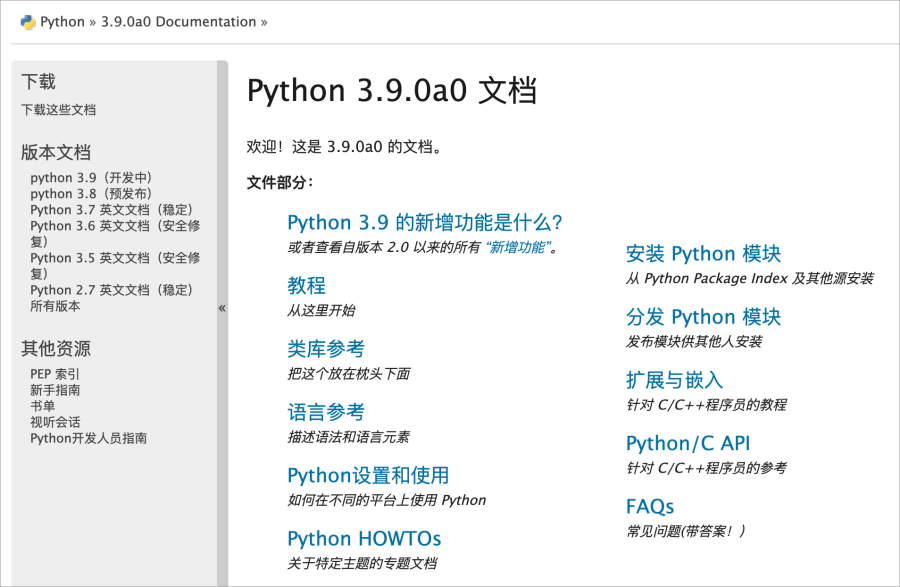Image resolution: width=900 pixels, height=587 pixels.
Task: Open 安装 Python 模块 link
Action: pyautogui.click(x=704, y=254)
